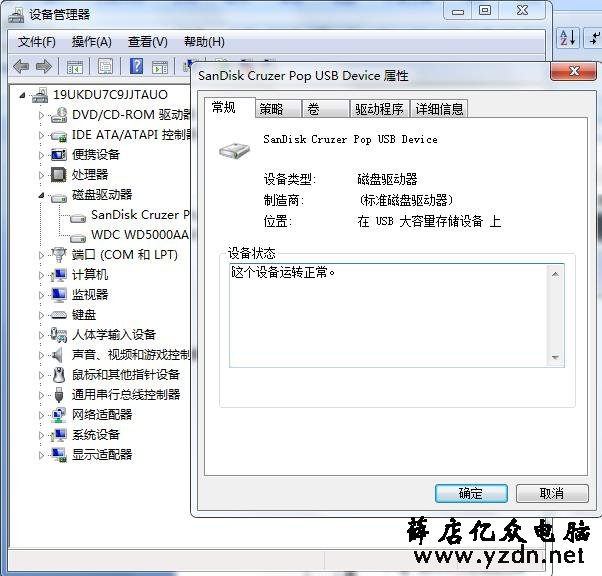Select the 人体学输入设备 tree item
The height and width of the screenshot is (576, 602).
tap(114, 335)
